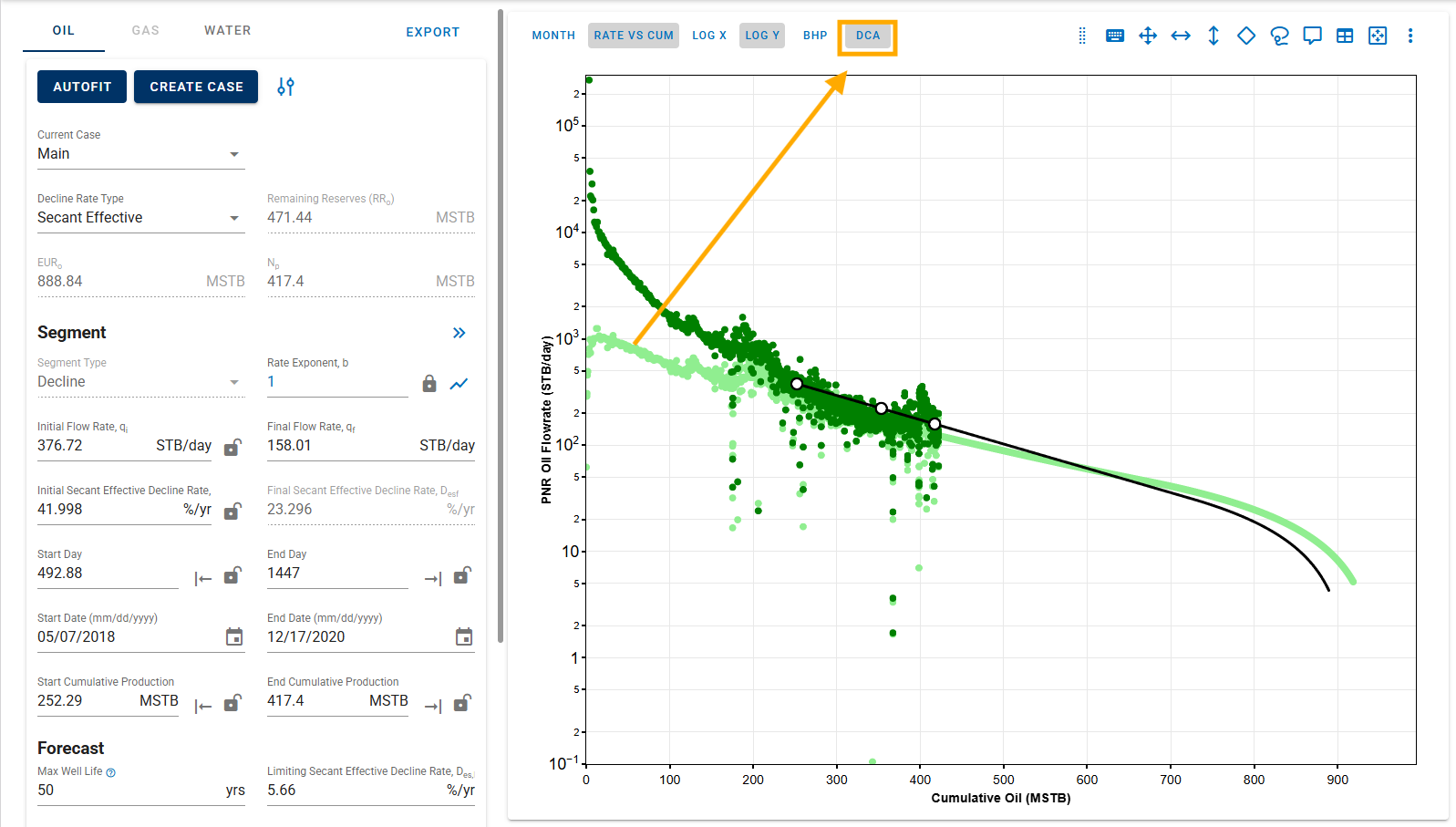1456x827 pixels.
Task: Switch to the GAS tab
Action: (x=145, y=30)
